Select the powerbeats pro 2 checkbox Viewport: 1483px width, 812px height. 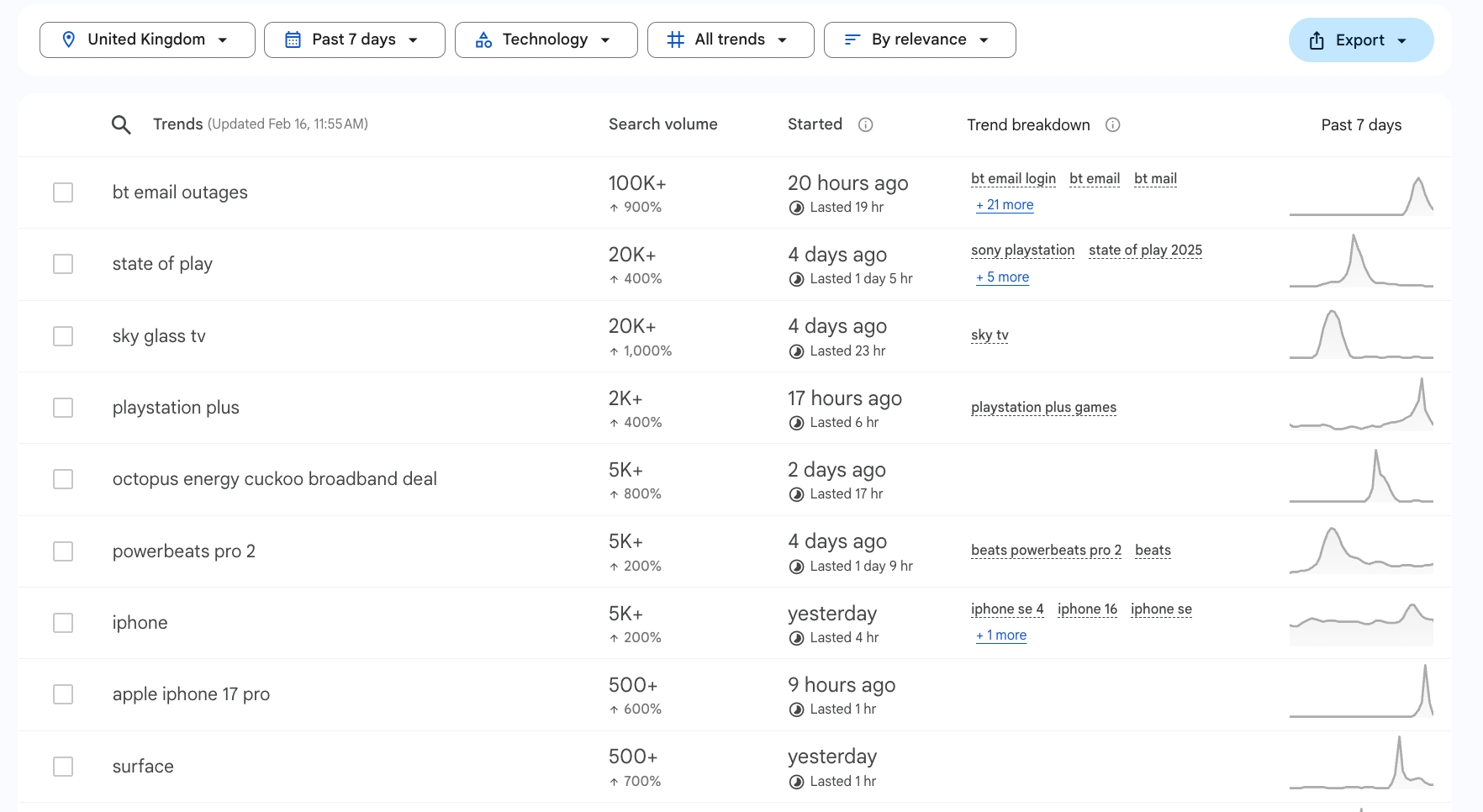[x=63, y=551]
